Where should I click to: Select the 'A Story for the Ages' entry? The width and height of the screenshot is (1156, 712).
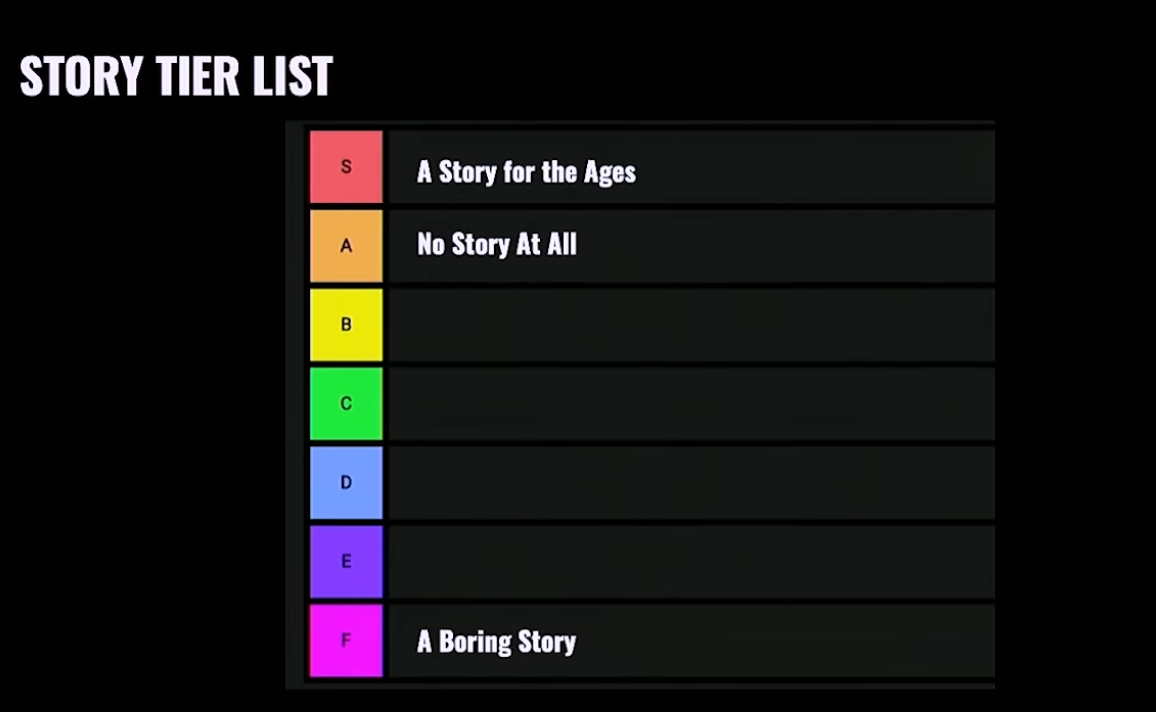526,172
